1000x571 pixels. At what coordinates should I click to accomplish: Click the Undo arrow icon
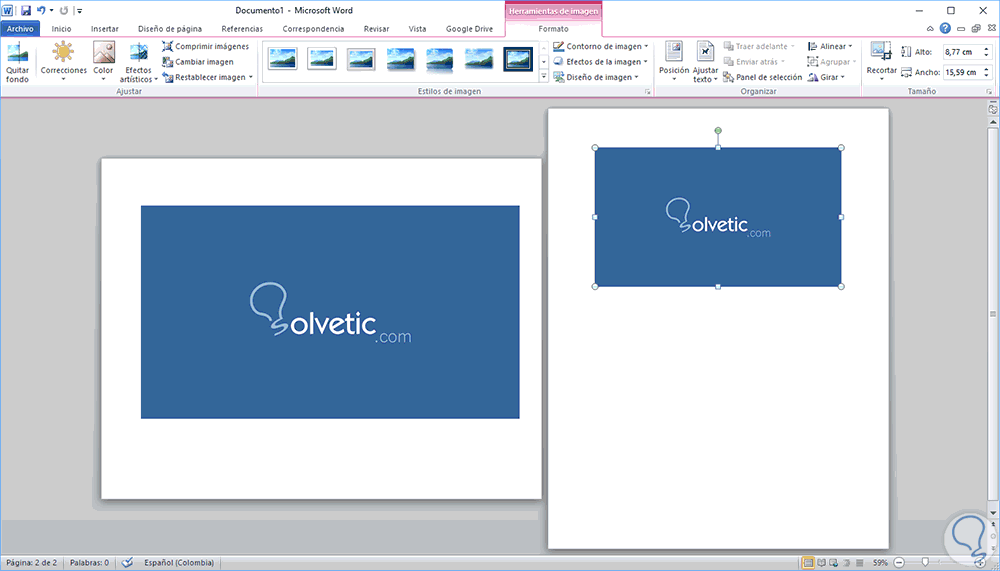coord(41,10)
